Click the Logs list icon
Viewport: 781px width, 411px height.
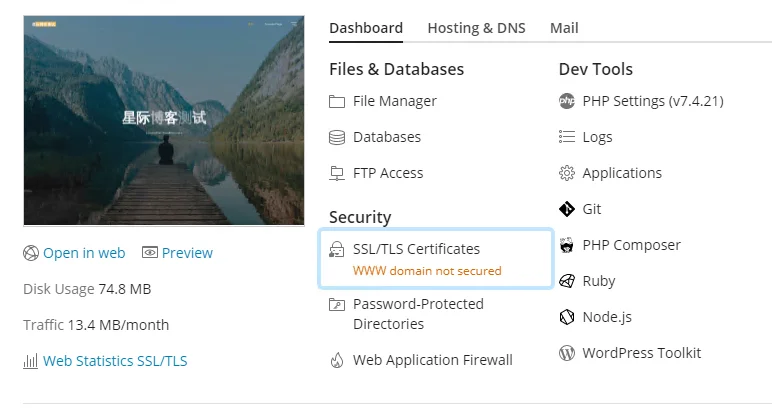coord(567,137)
